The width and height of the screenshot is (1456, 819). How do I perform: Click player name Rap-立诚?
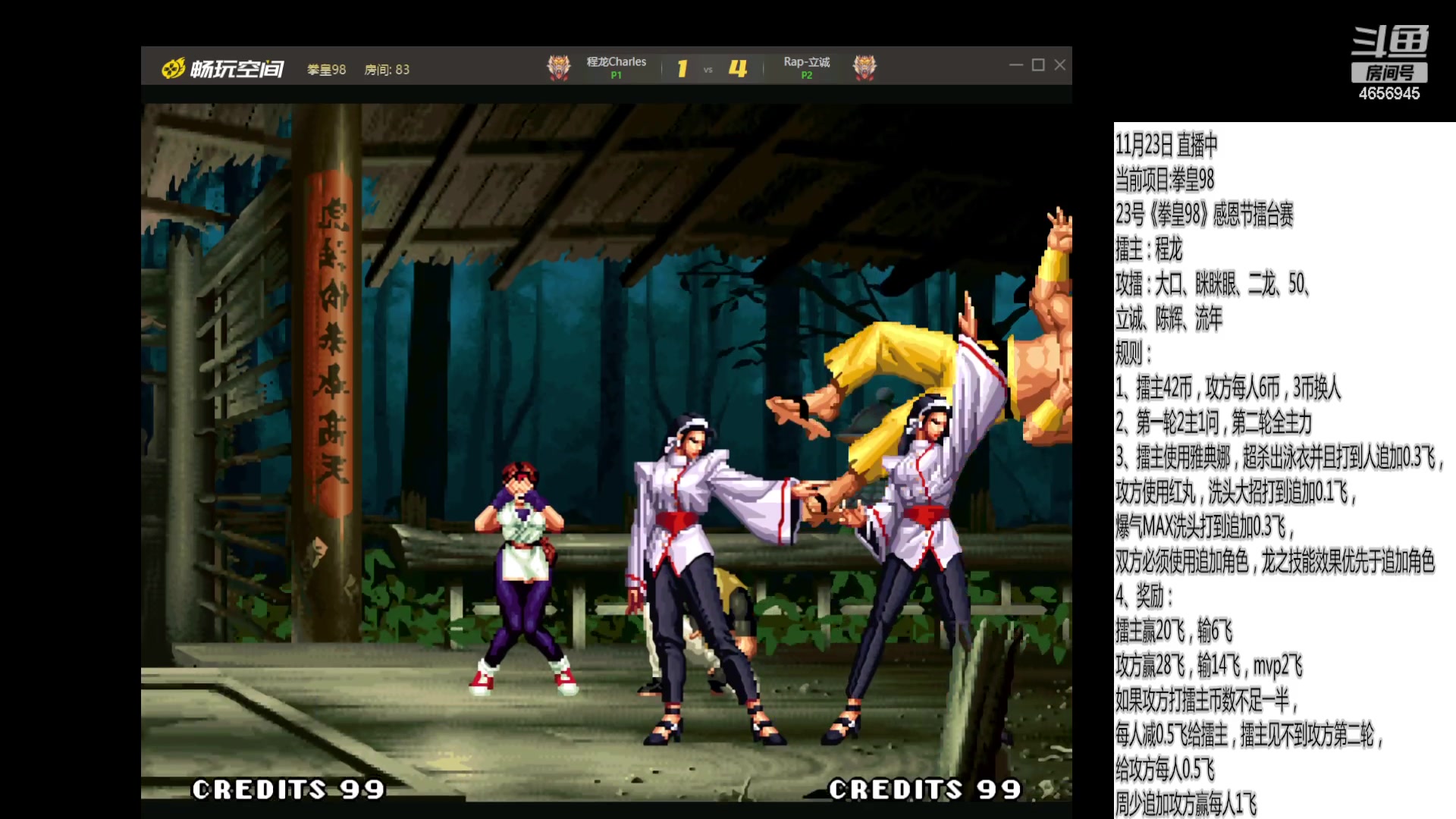(x=807, y=61)
